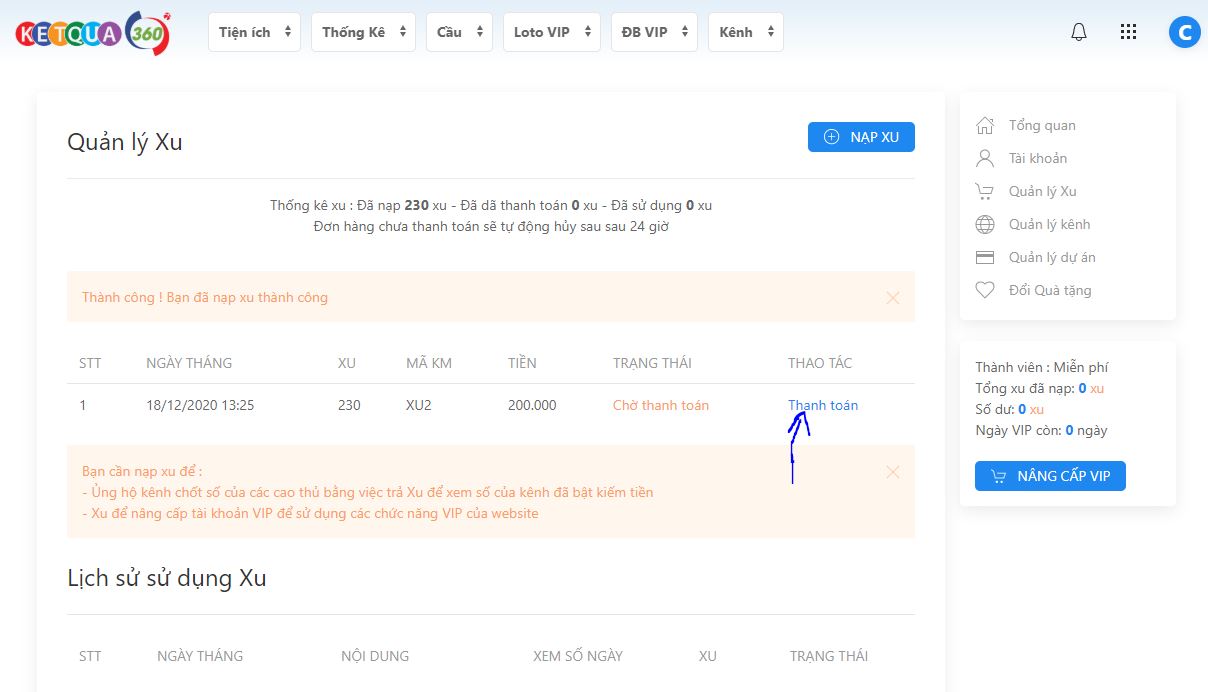
Task: Open the Kênh menu
Action: (745, 32)
